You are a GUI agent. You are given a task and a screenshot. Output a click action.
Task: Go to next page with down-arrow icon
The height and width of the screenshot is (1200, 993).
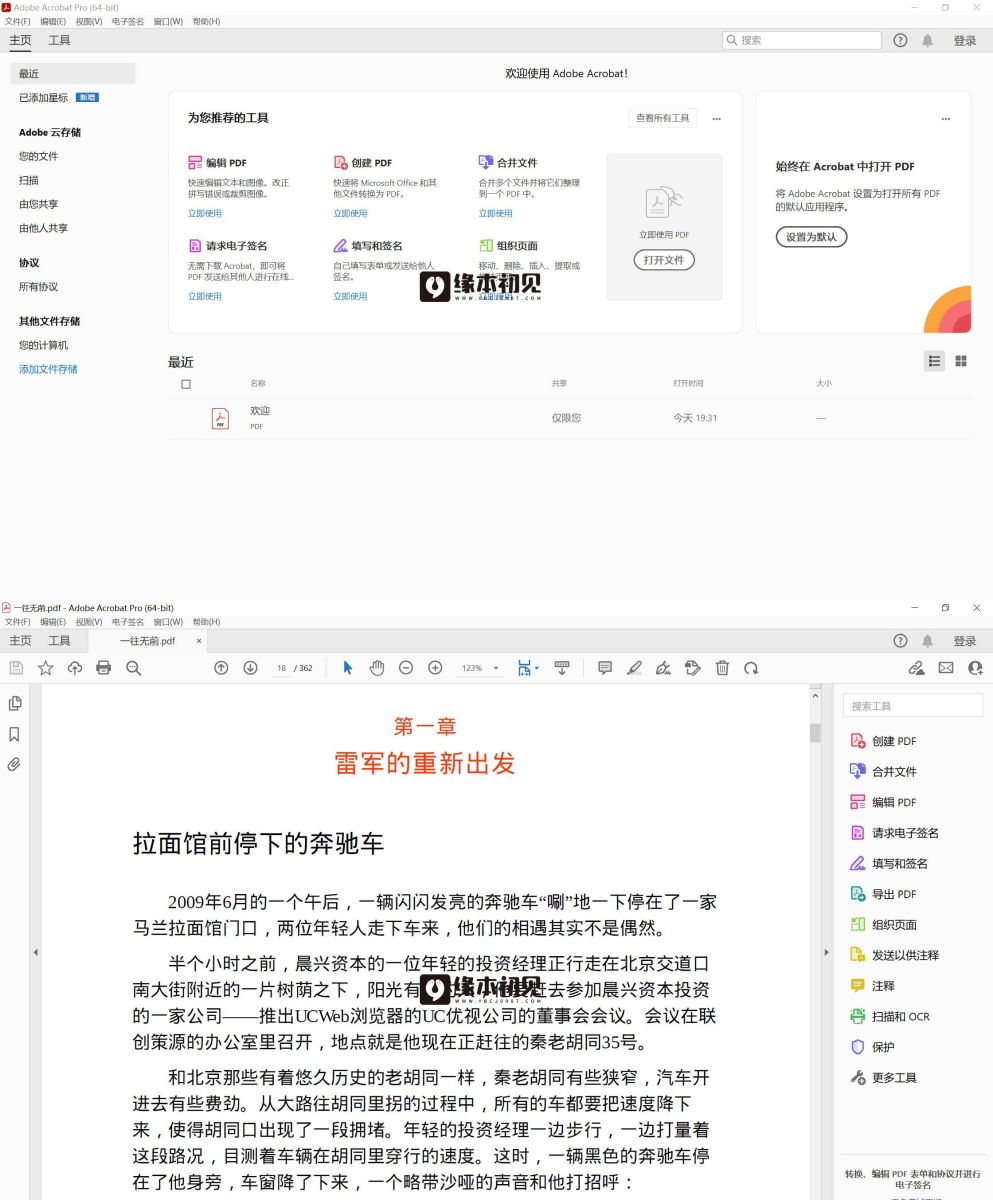(x=250, y=668)
